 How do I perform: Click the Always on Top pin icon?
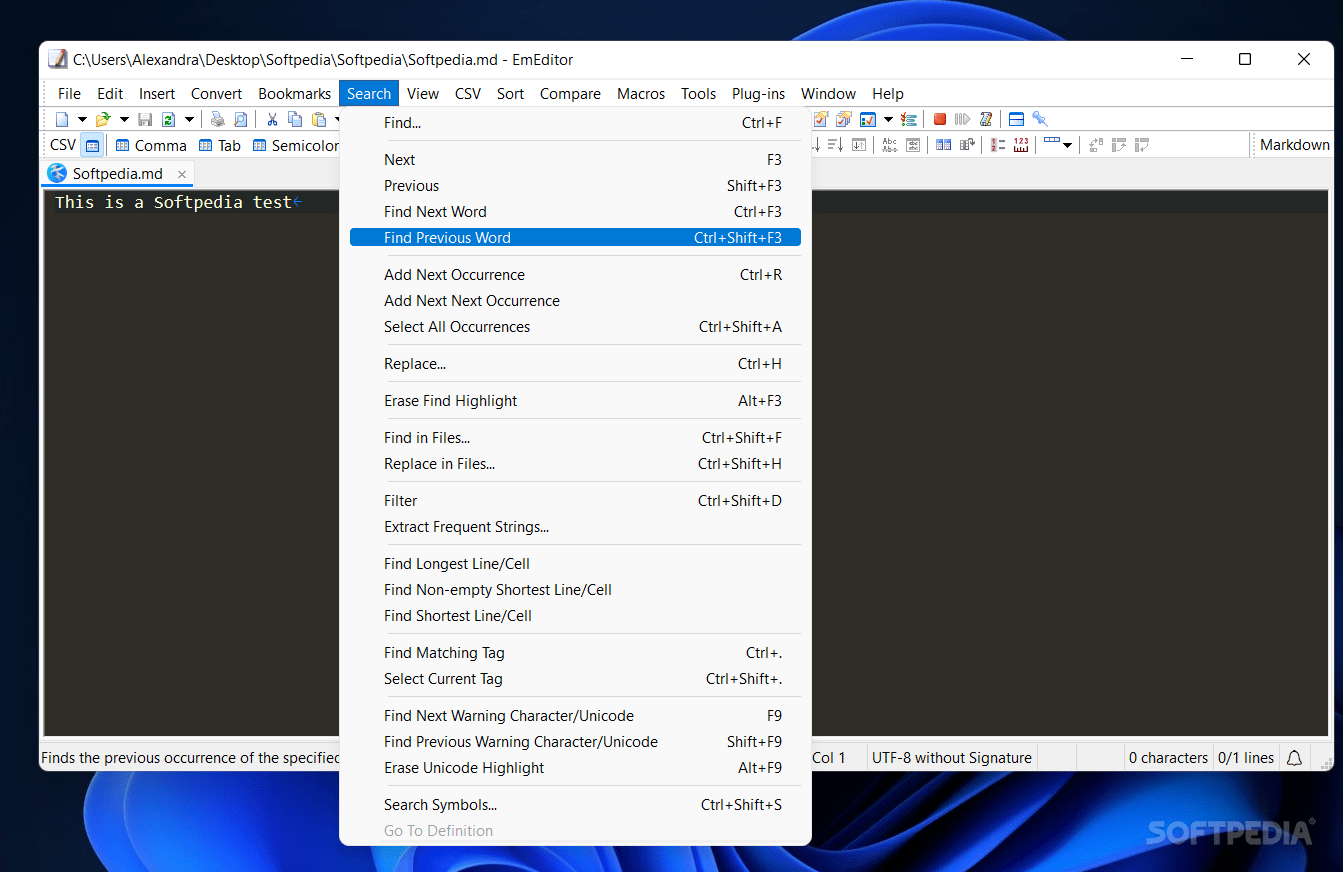point(1040,119)
